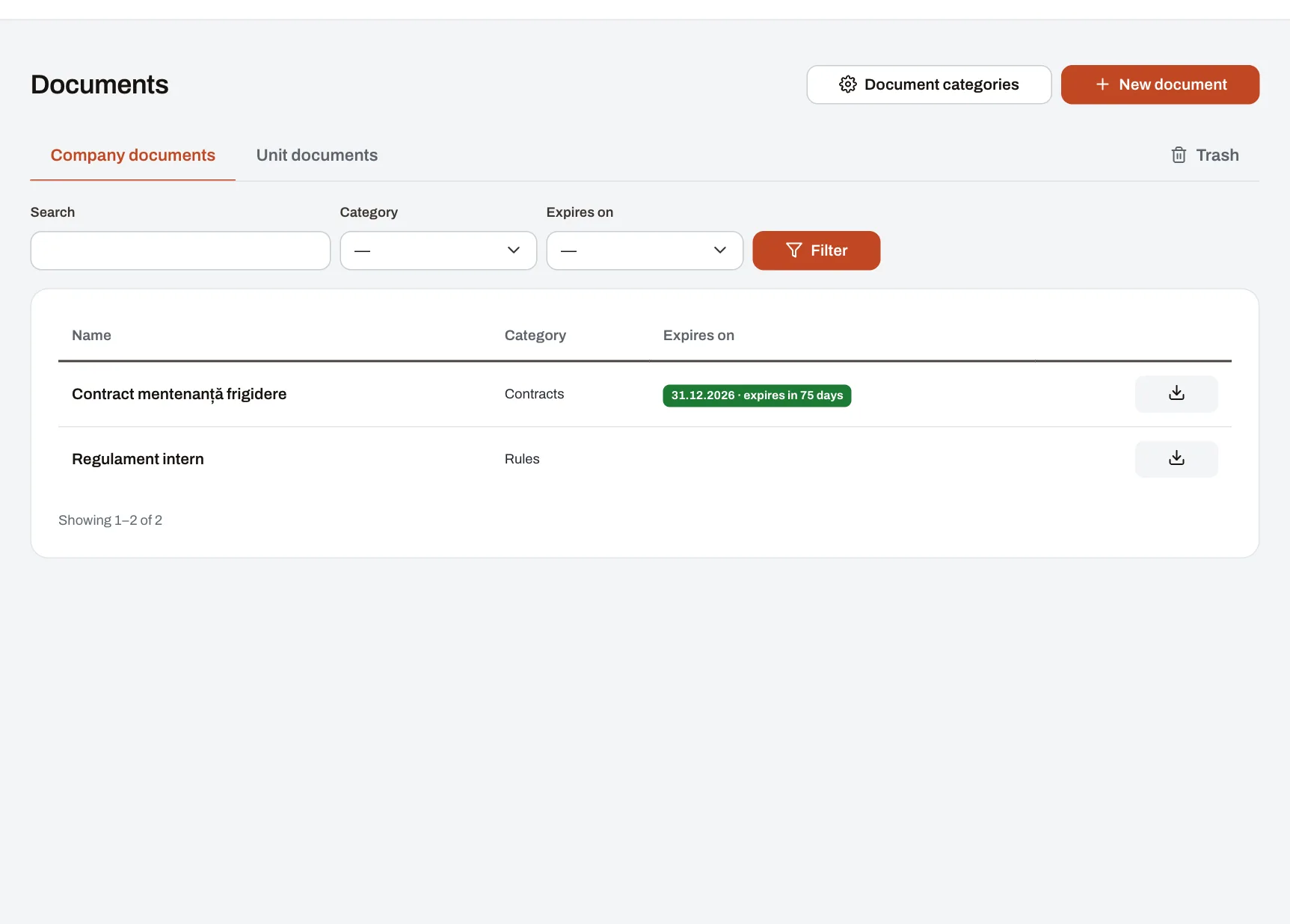1290x924 pixels.
Task: Open the Trash
Action: (x=1205, y=155)
